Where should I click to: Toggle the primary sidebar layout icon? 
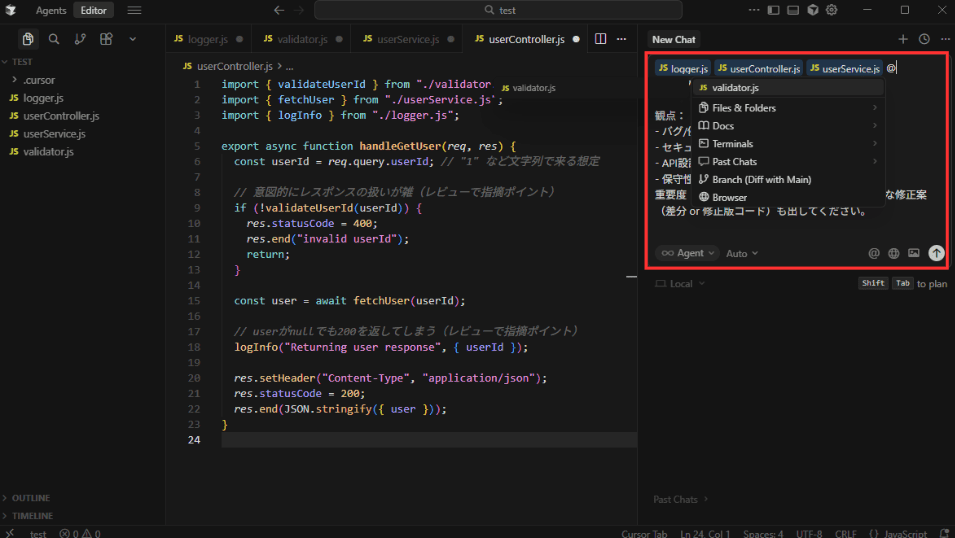[774, 10]
